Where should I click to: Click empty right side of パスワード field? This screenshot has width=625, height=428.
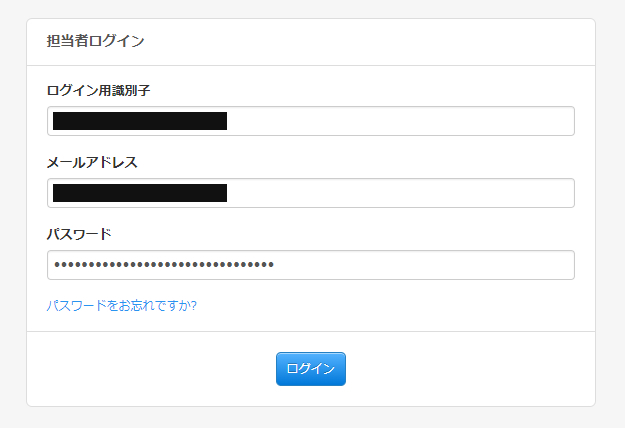click(450, 265)
